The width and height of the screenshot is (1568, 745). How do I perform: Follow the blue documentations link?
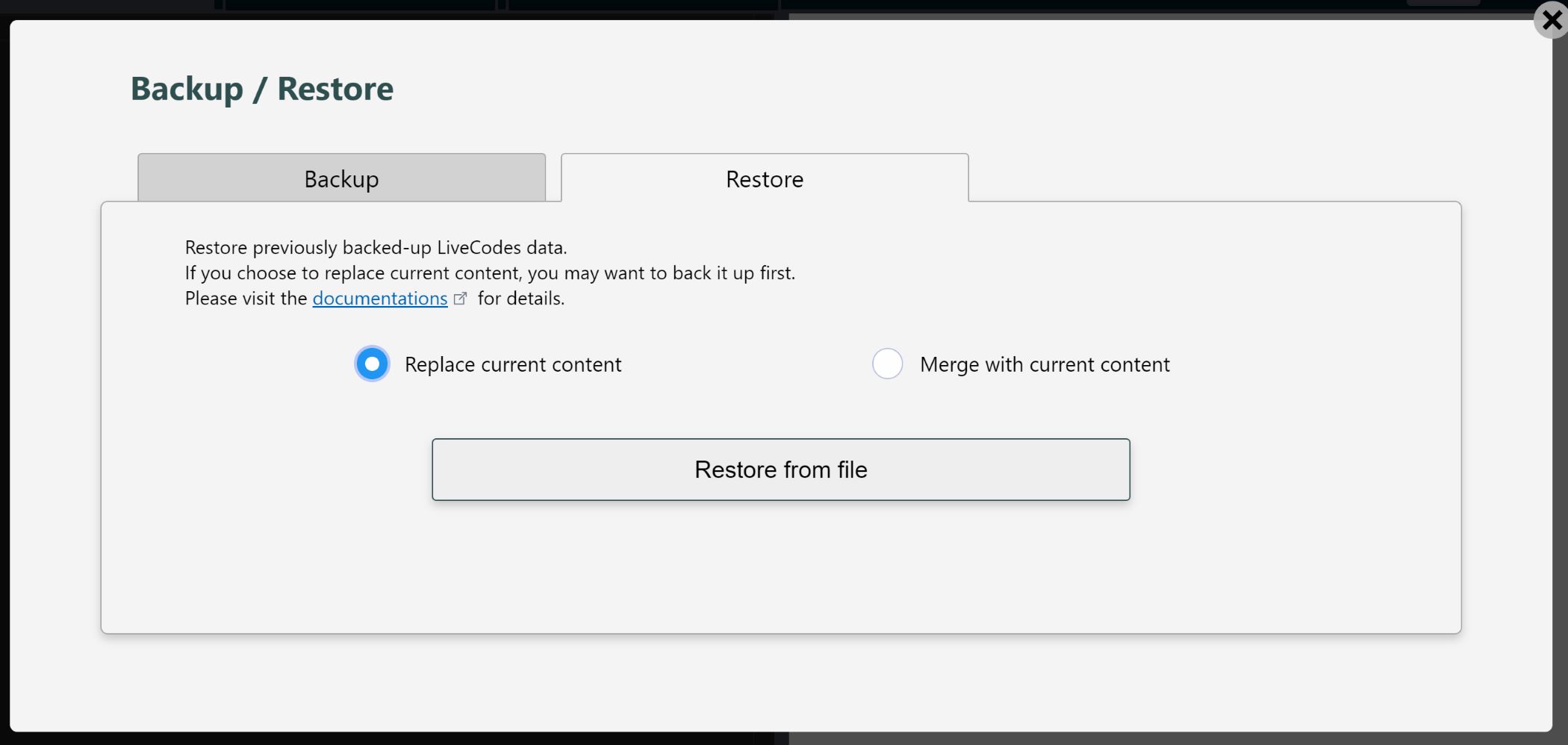pos(379,298)
